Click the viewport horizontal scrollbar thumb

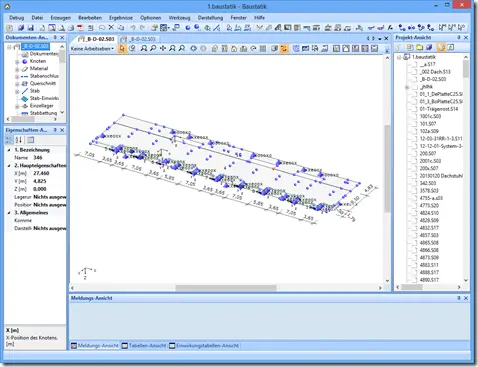tap(226, 288)
